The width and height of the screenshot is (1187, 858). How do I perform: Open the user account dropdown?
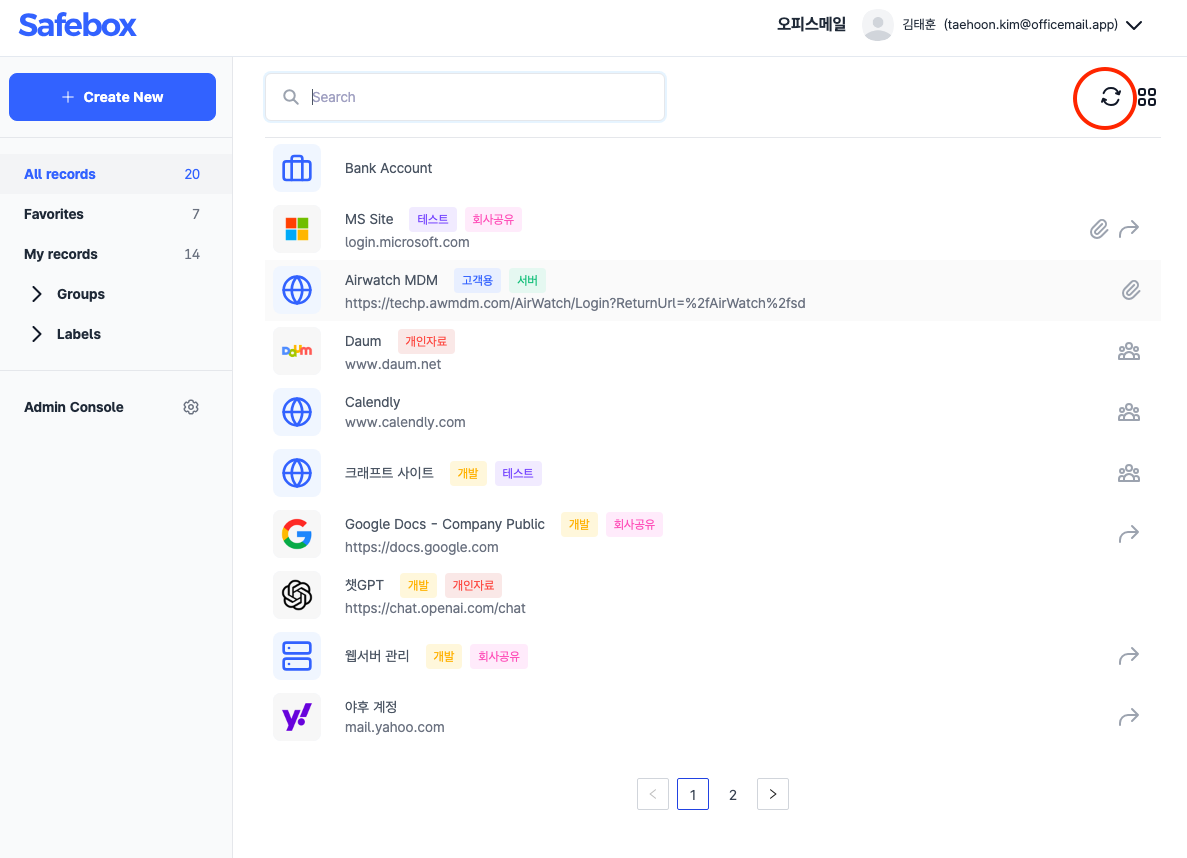(x=1134, y=25)
